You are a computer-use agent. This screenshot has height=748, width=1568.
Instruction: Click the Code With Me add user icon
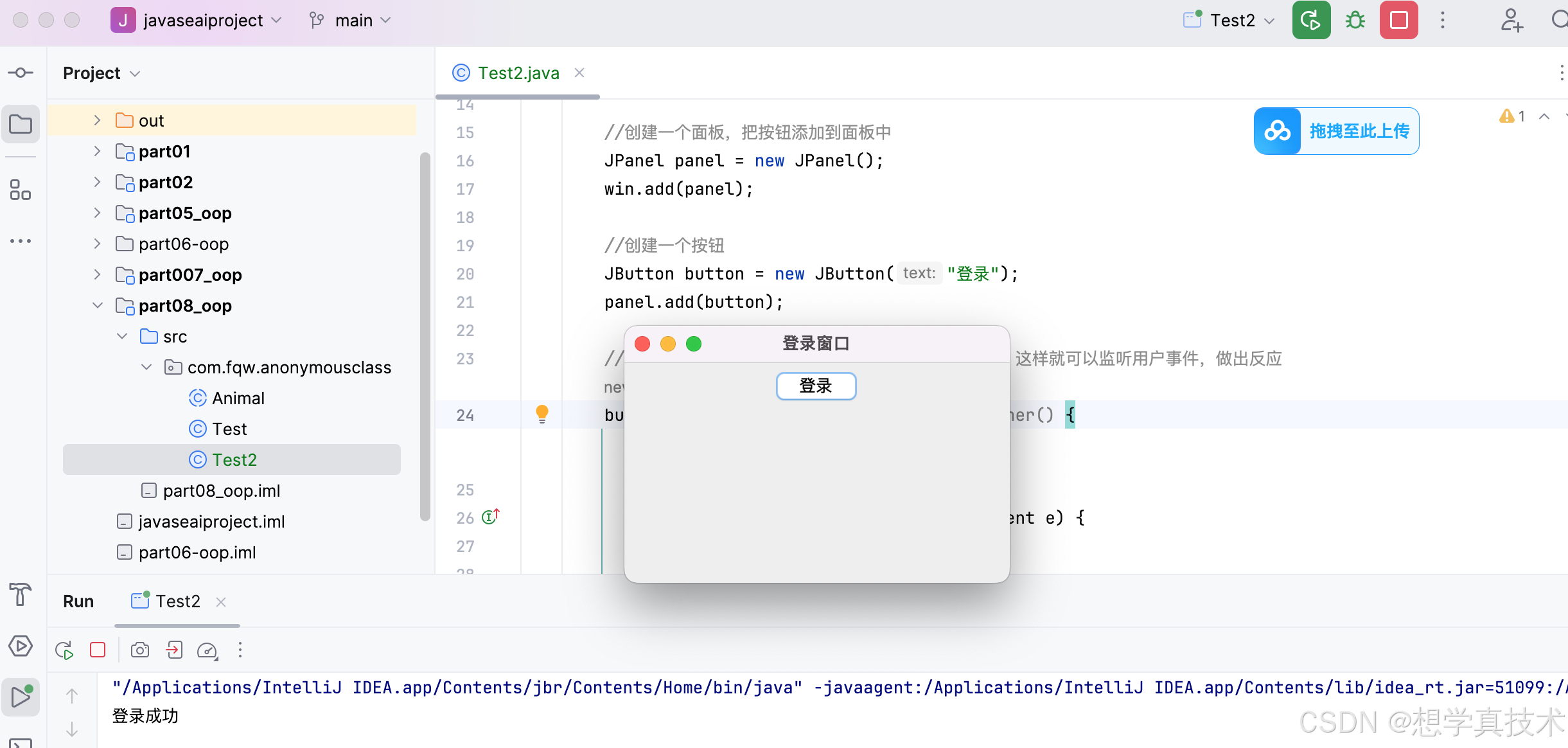click(1511, 21)
